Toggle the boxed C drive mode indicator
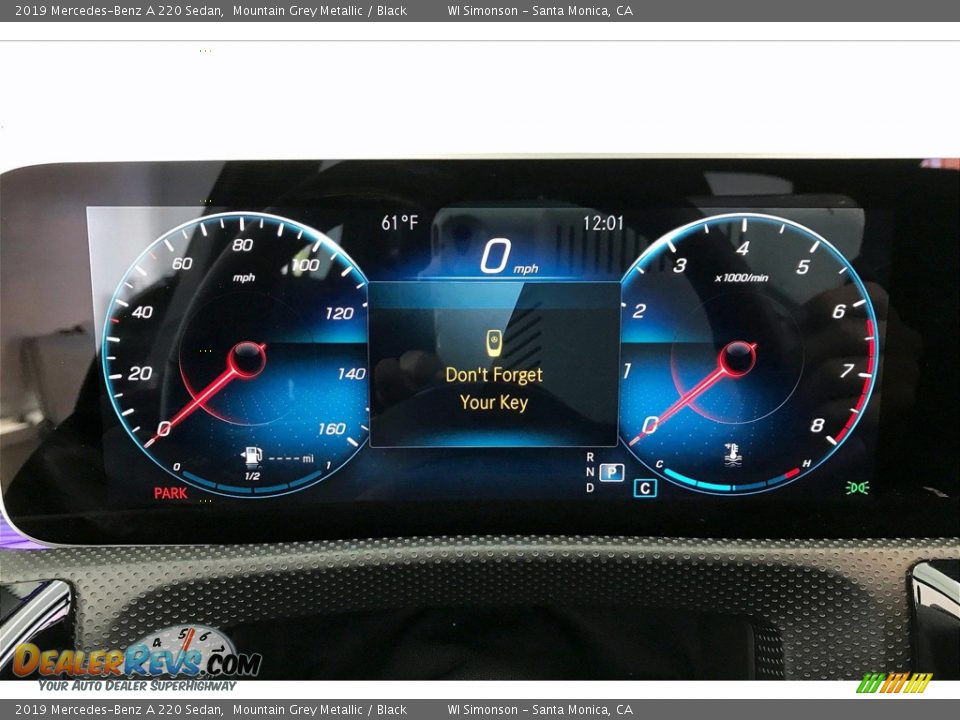This screenshot has width=960, height=720. pyautogui.click(x=645, y=488)
